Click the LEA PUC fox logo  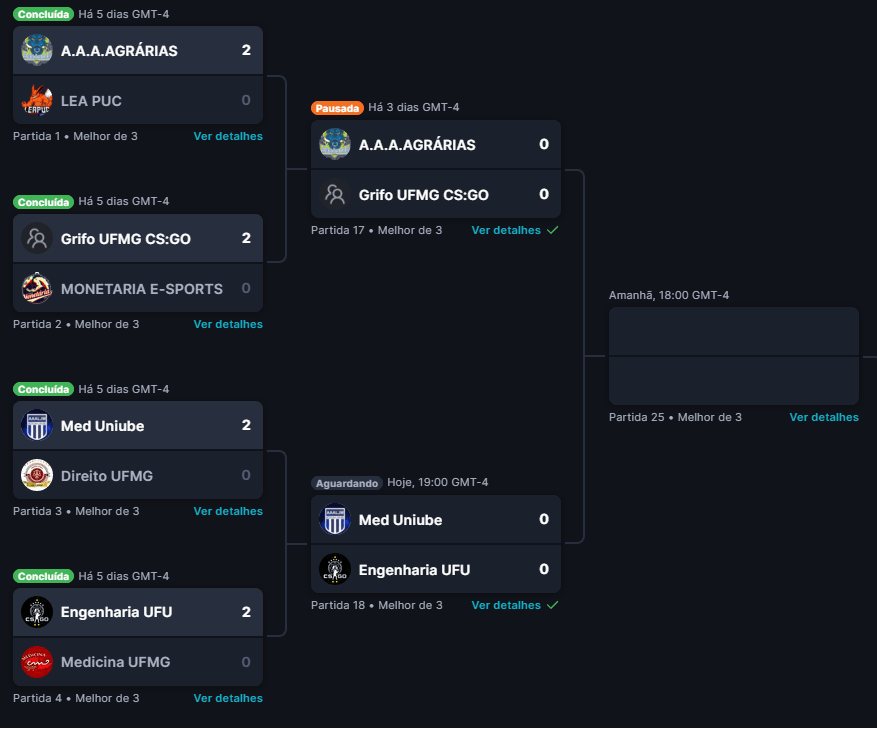37,100
